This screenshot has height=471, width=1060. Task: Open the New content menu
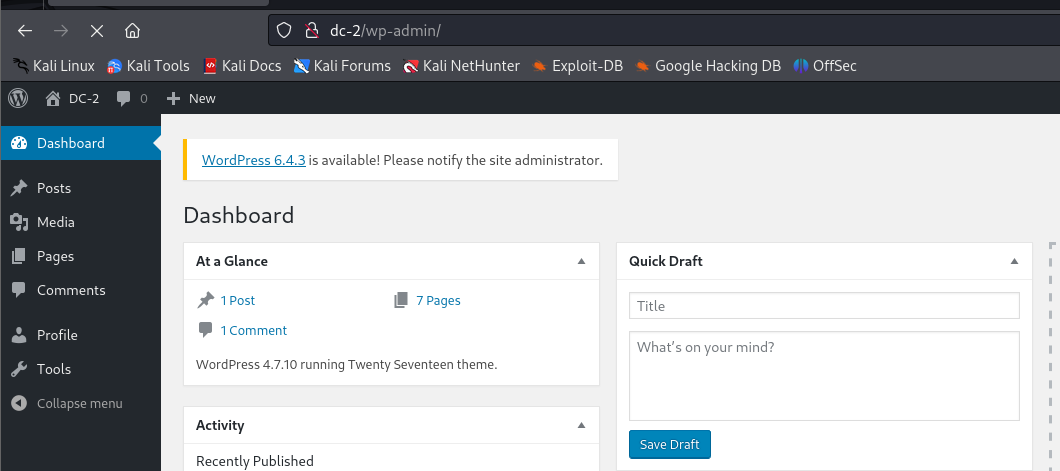tap(191, 99)
